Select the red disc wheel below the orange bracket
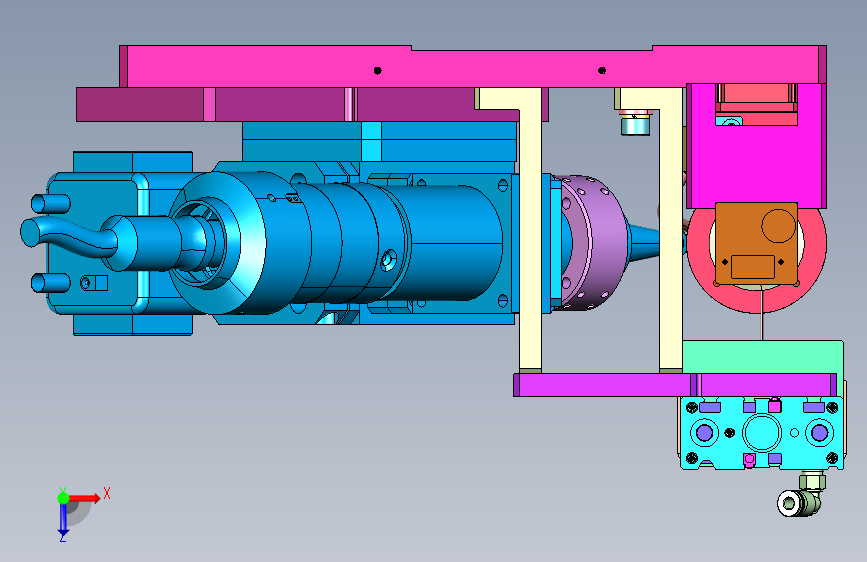This screenshot has height=562, width=867. pyautogui.click(x=756, y=299)
